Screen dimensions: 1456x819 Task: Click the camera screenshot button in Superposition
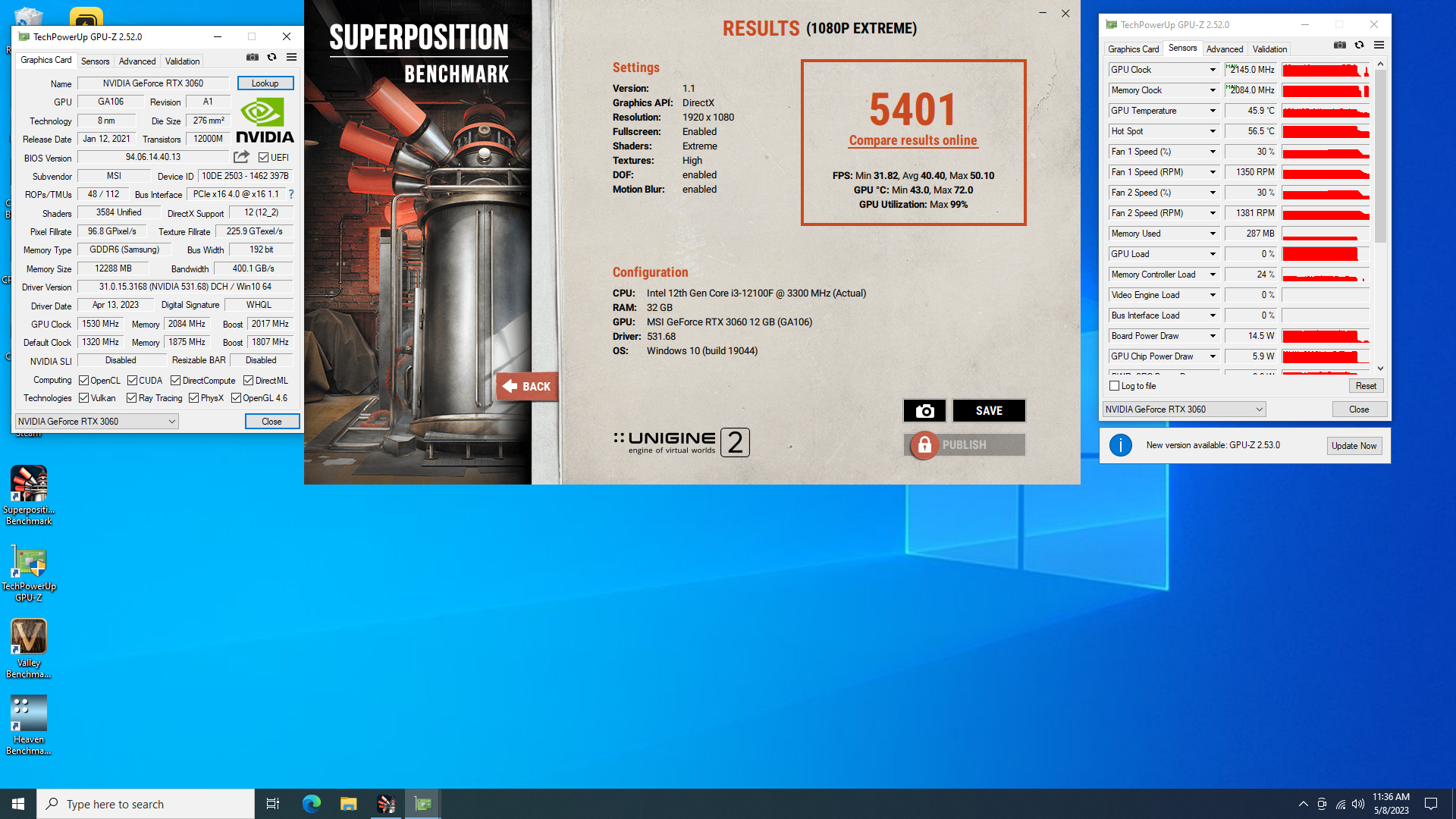pos(924,411)
